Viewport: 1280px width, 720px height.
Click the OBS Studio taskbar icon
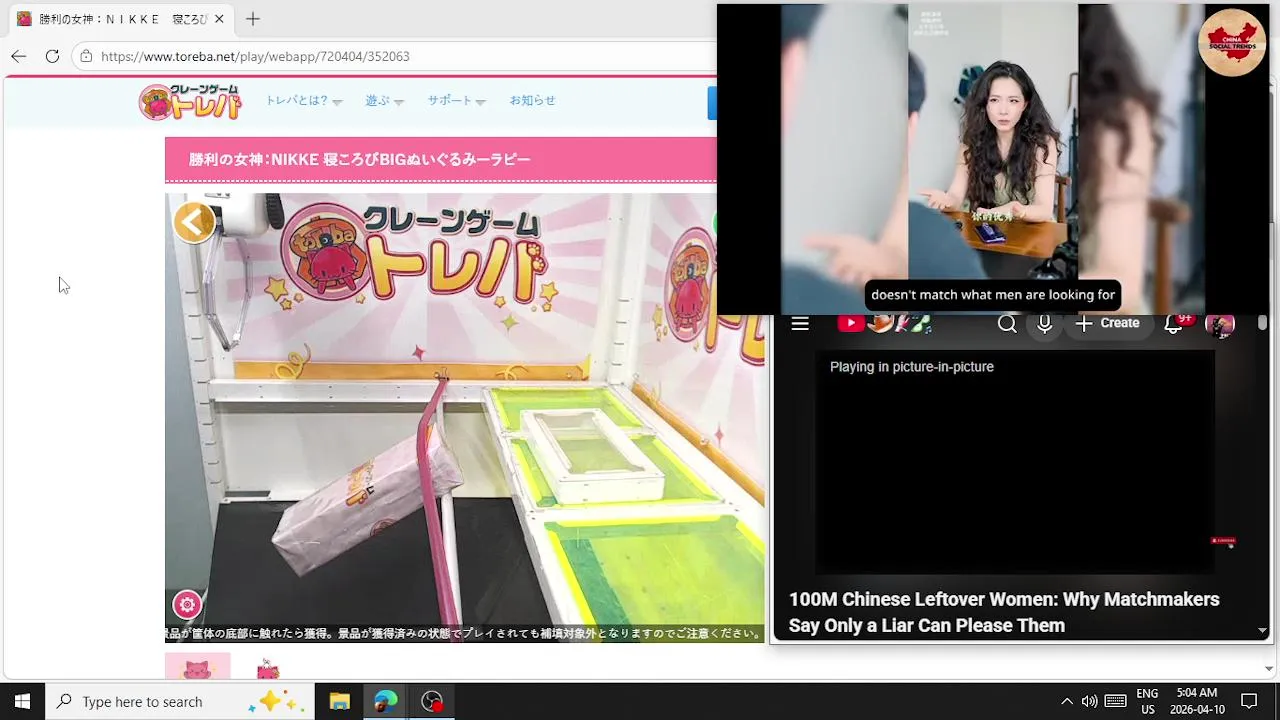tap(432, 701)
